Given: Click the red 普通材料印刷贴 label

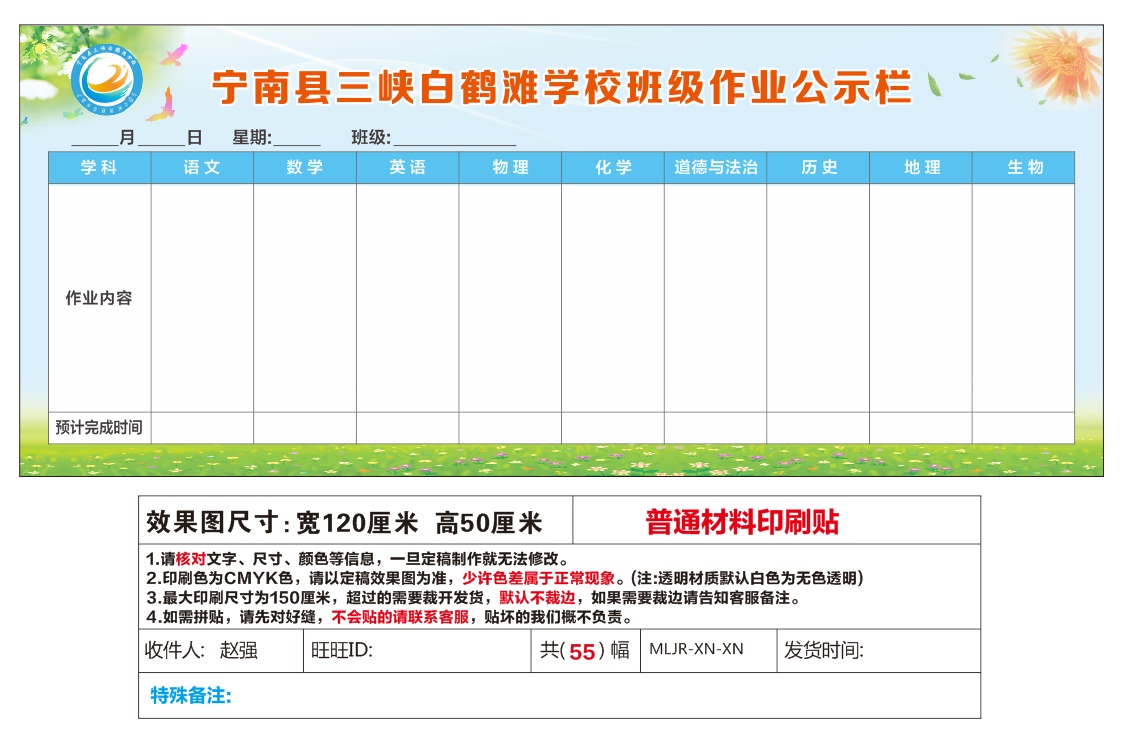Looking at the screenshot, I should coord(742,521).
